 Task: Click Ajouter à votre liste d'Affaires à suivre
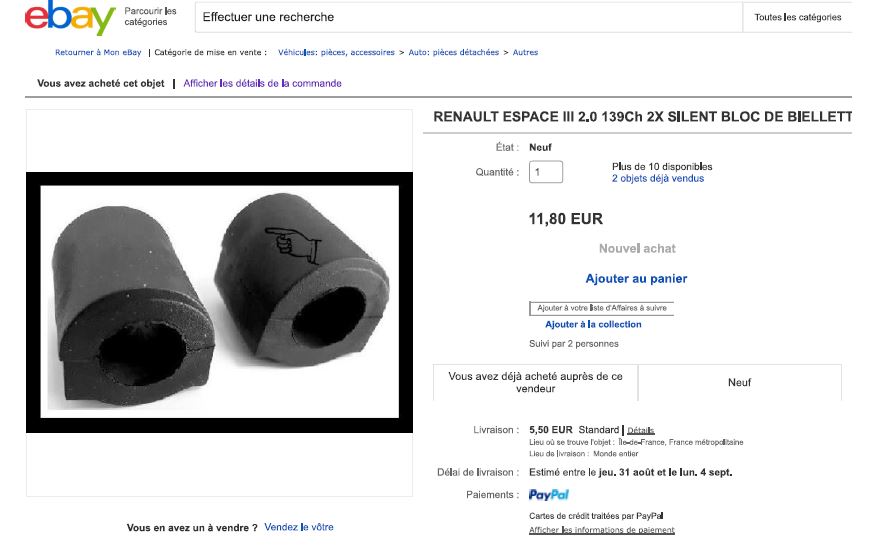(x=601, y=308)
